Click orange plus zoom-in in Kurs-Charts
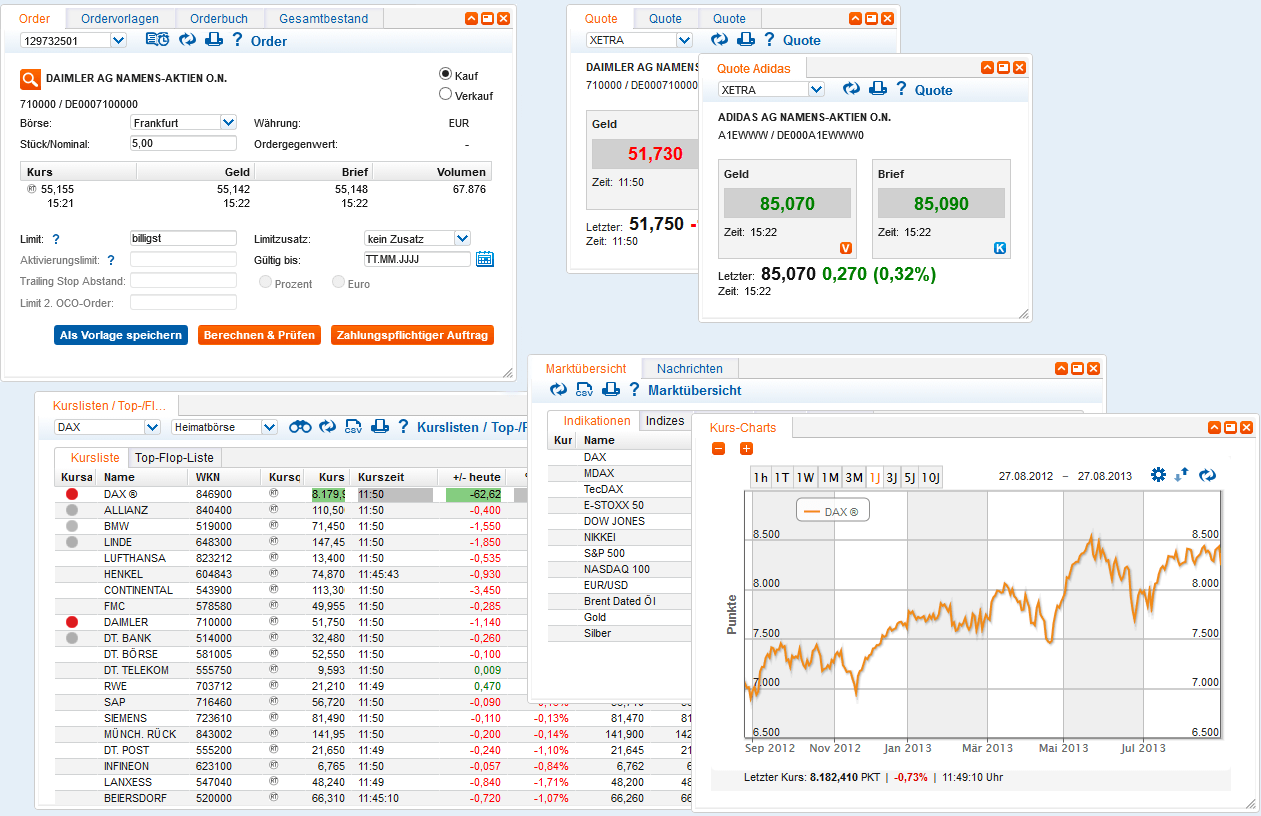Viewport: 1261px width, 816px height. [746, 449]
